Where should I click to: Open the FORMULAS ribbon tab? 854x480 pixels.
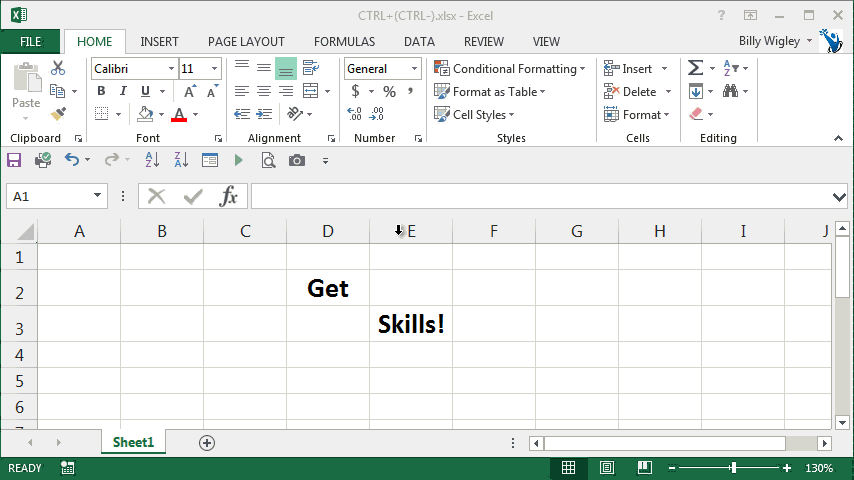tap(344, 42)
